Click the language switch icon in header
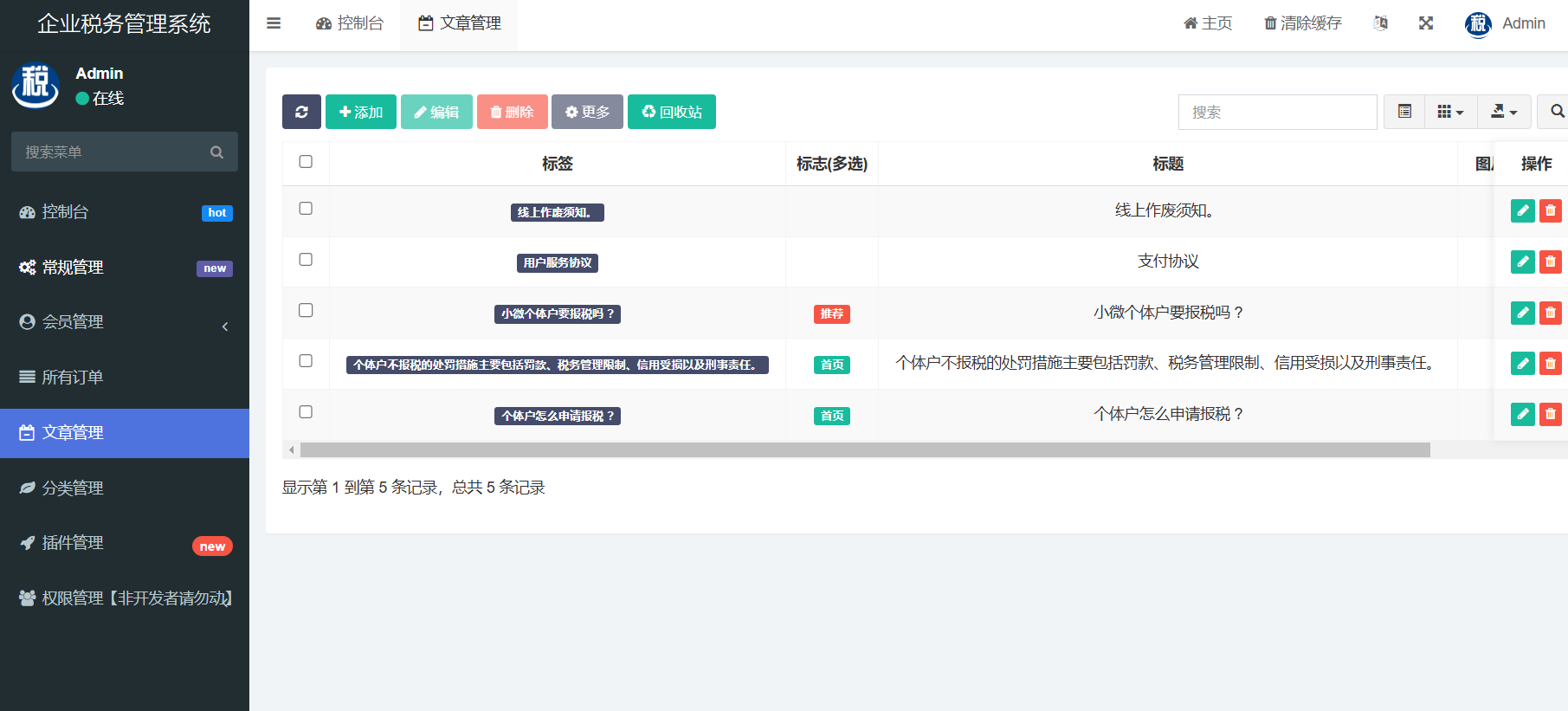 click(1381, 23)
